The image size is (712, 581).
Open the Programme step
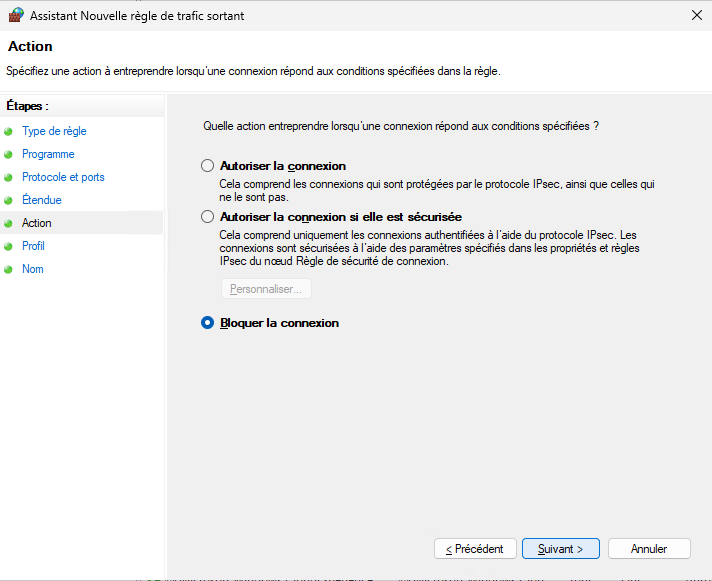click(x=48, y=154)
